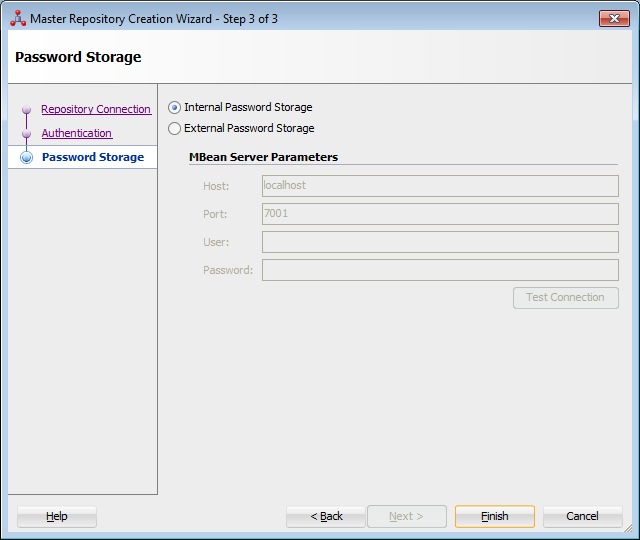Select Internal Password Storage option
This screenshot has height=540, width=640.
(174, 107)
